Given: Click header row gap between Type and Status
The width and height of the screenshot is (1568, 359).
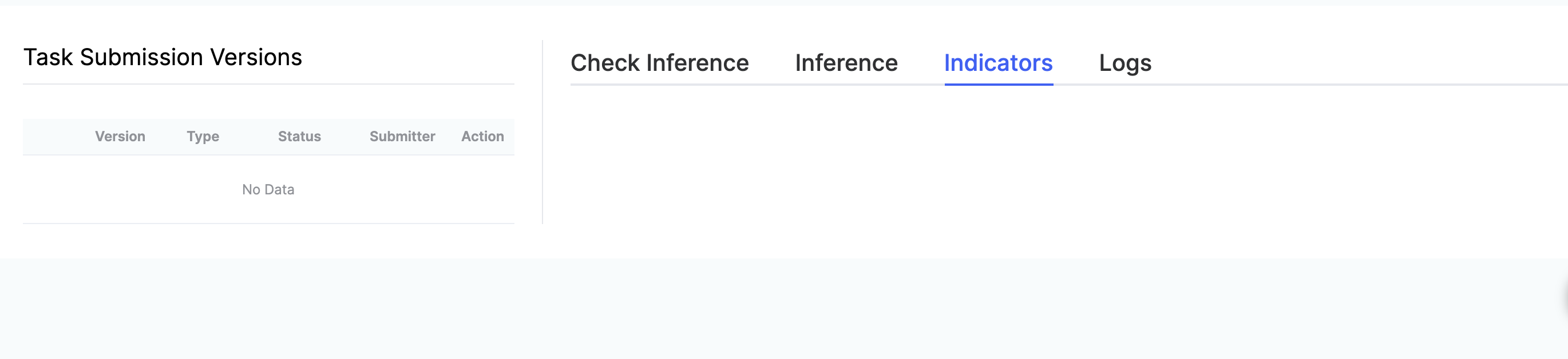Looking at the screenshot, I should pos(248,136).
